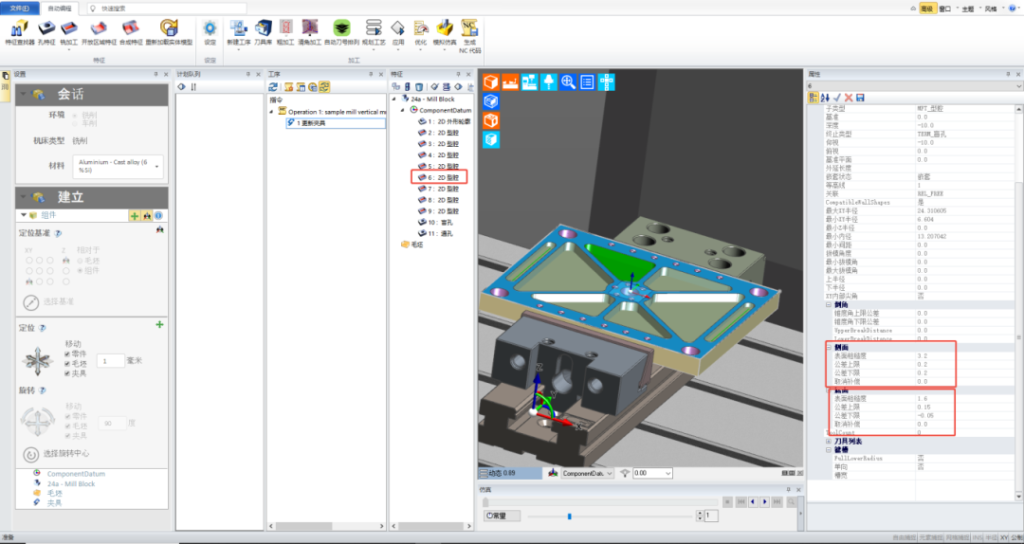Click 生成 NC 代码 icon
1024x544 pixels.
coord(469,33)
